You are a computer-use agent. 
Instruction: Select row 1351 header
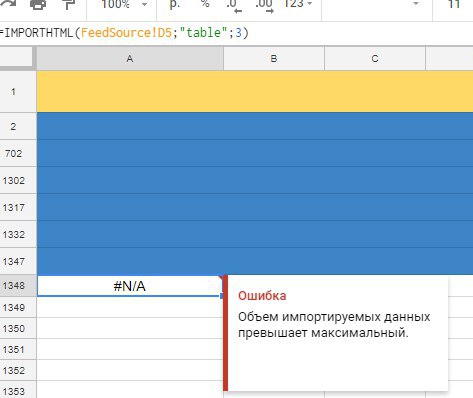18,349
